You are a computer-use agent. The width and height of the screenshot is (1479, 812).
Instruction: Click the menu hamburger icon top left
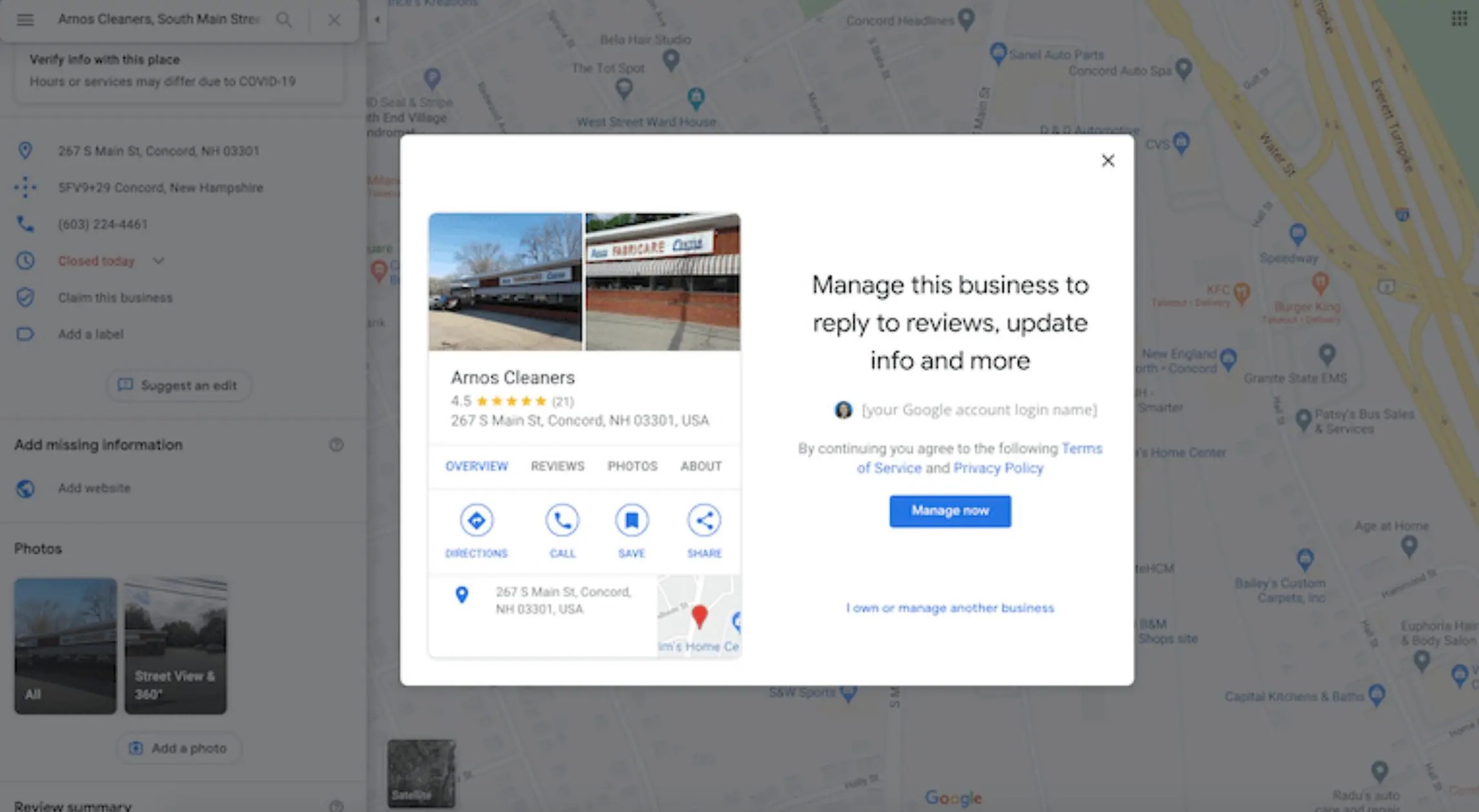click(x=25, y=19)
